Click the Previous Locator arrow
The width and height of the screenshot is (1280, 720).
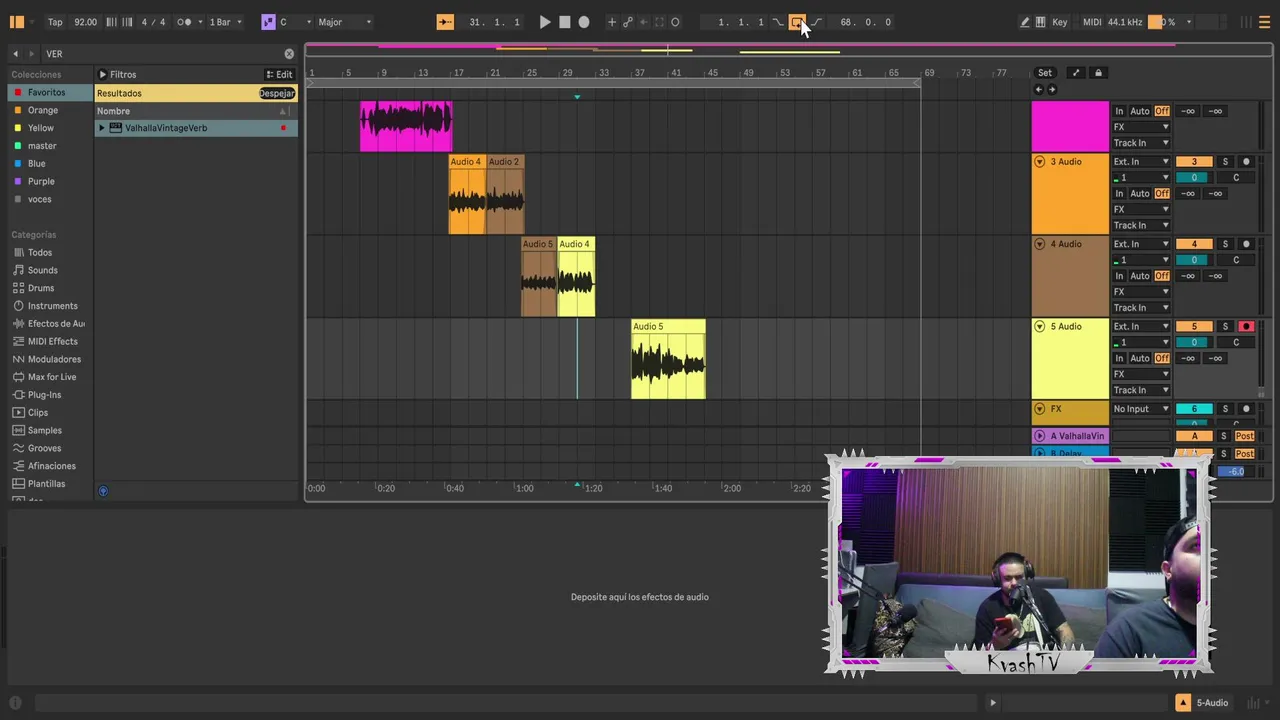[x=1038, y=90]
